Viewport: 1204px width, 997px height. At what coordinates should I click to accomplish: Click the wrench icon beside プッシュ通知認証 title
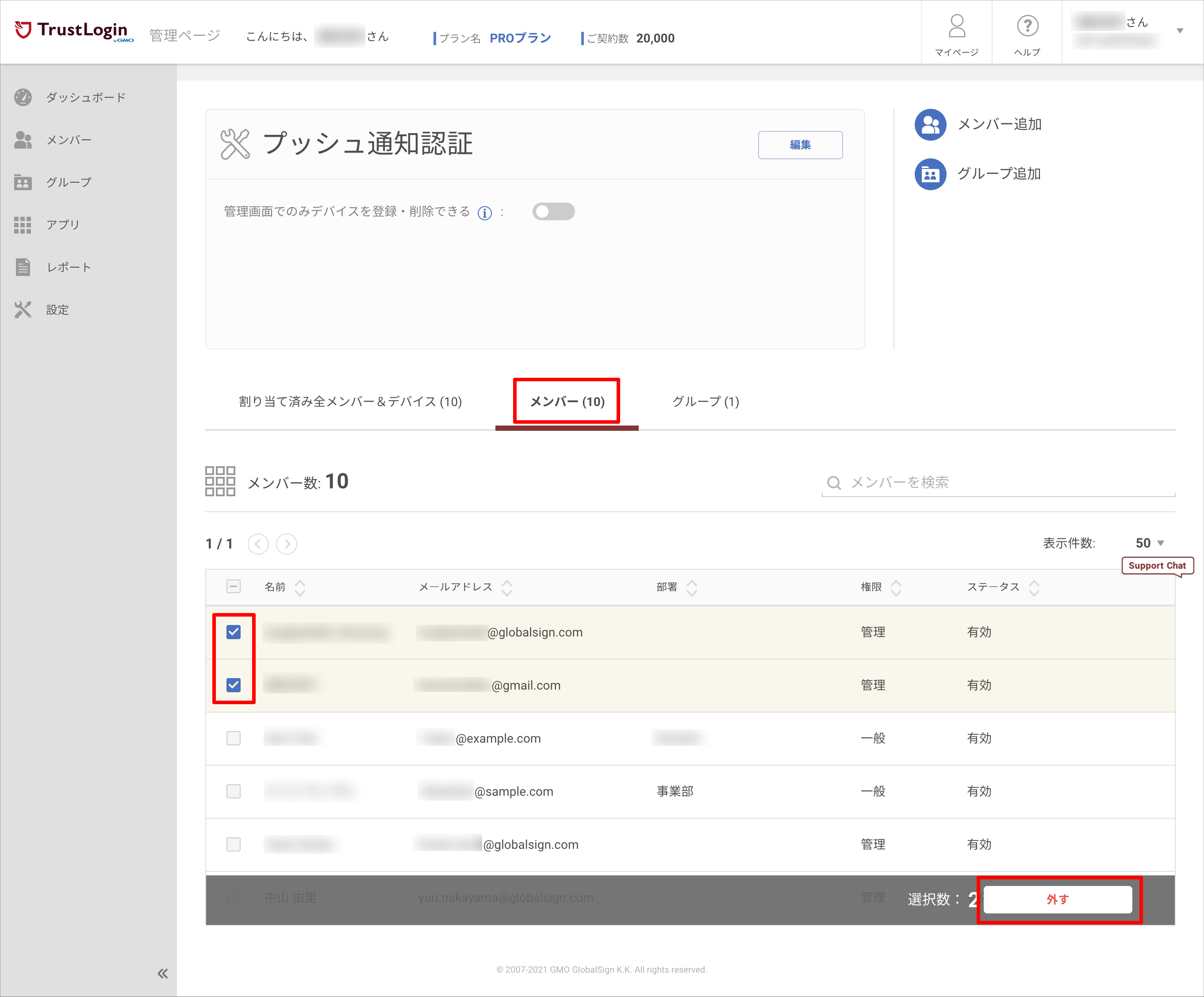235,144
